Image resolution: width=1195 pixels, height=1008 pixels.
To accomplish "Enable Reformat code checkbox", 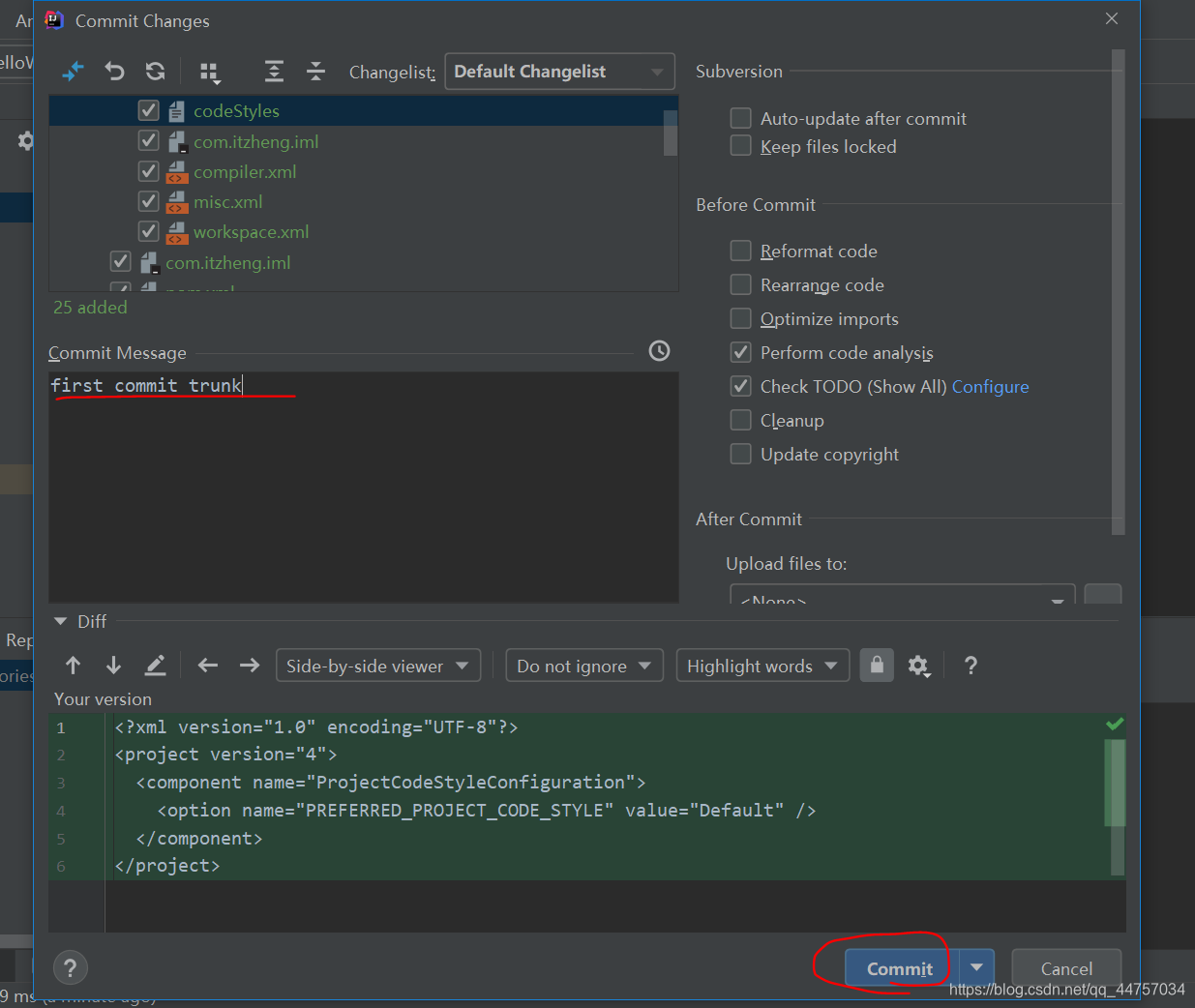I will (740, 252).
